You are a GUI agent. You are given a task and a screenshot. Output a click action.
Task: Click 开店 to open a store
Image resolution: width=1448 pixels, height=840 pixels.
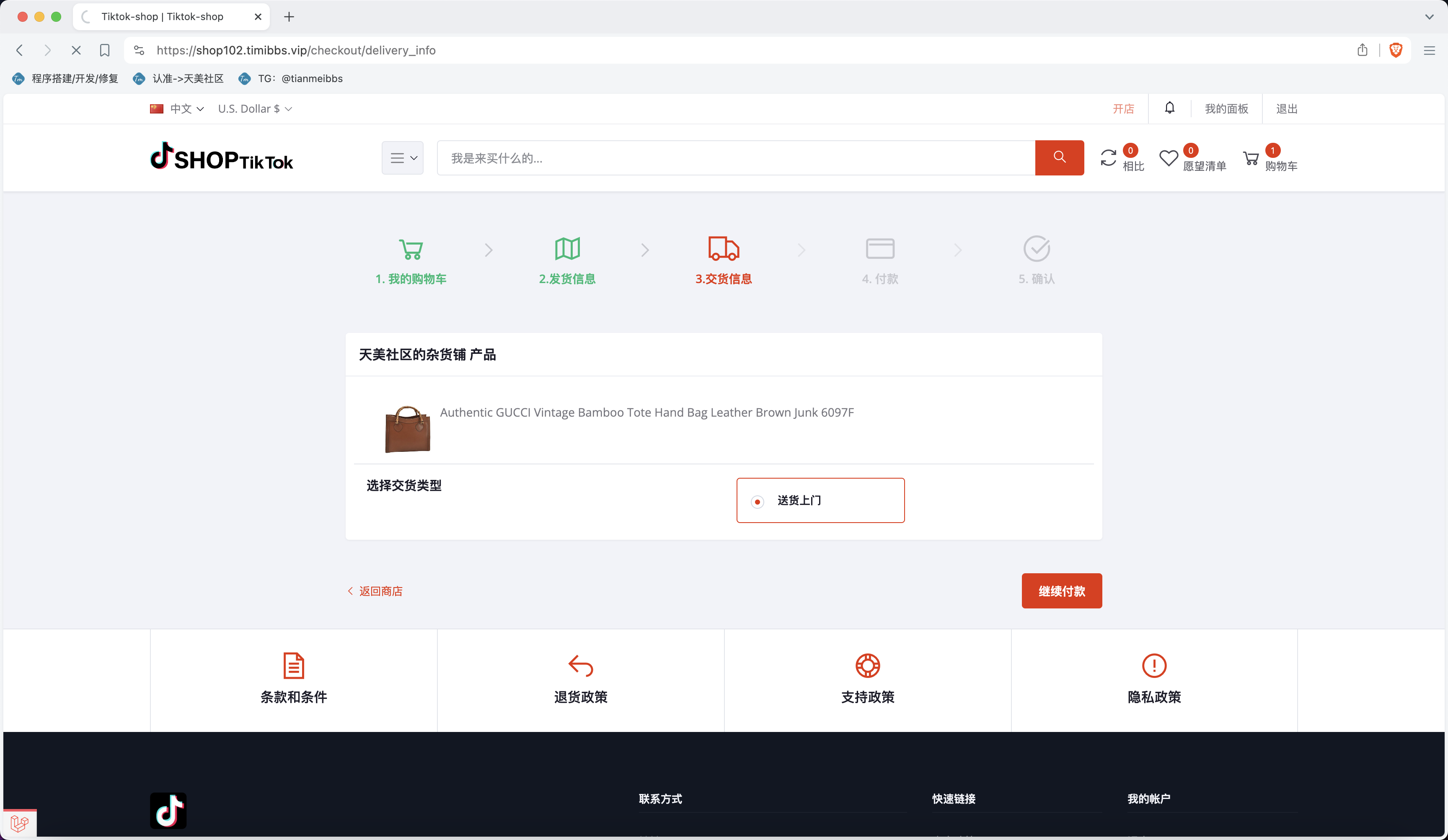(x=1121, y=108)
